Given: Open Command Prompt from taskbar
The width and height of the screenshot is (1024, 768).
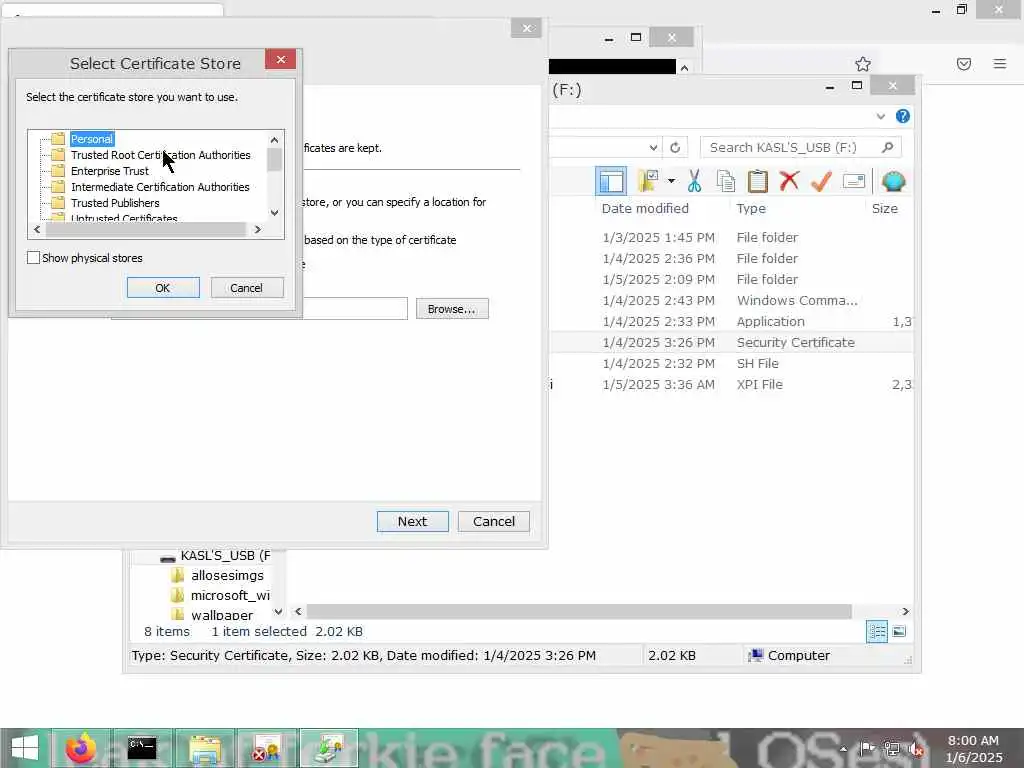Looking at the screenshot, I should tap(142, 748).
